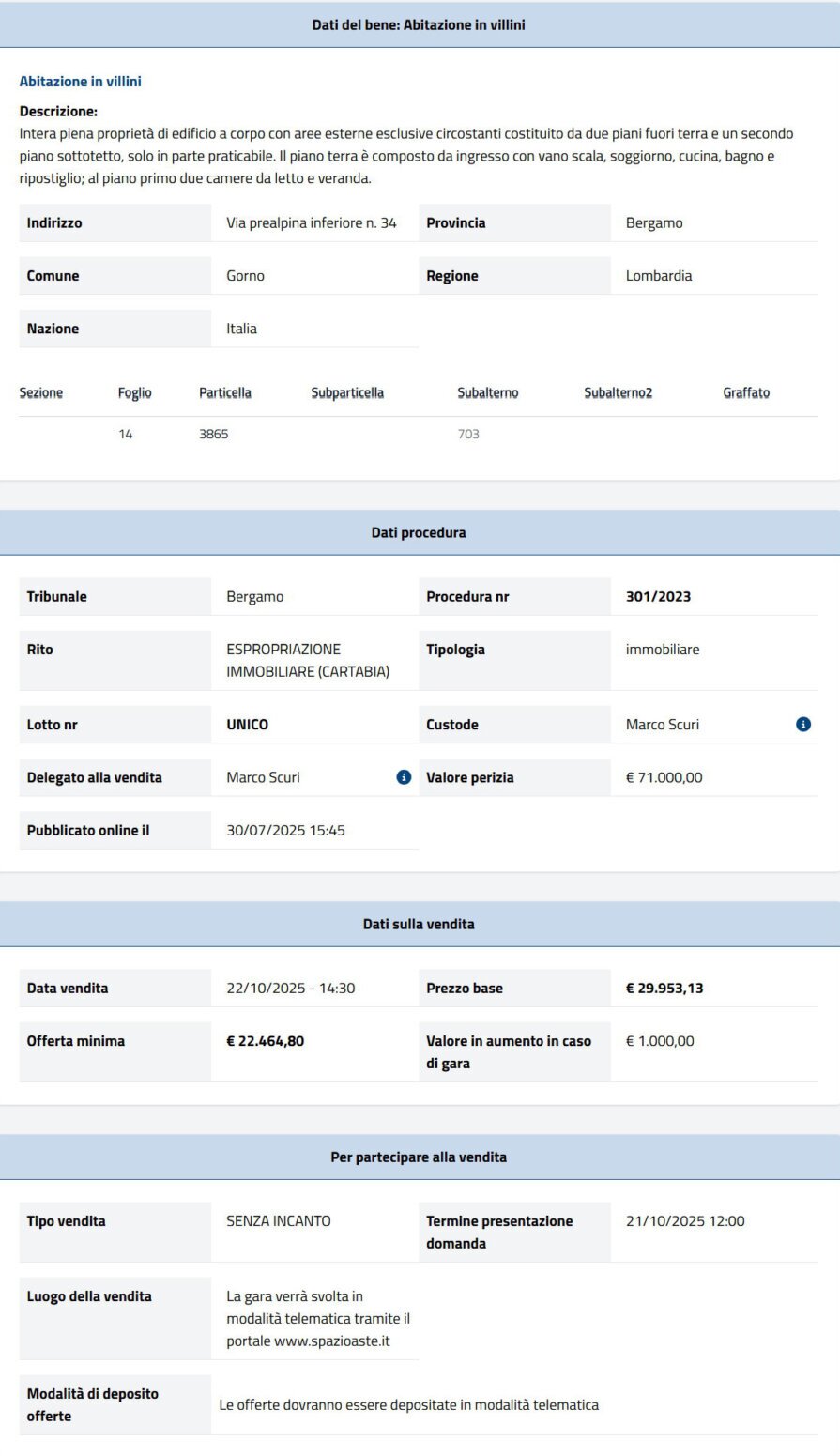Click the info icon beside Delegato alla vendita
The width and height of the screenshot is (840, 1456).
(x=404, y=777)
